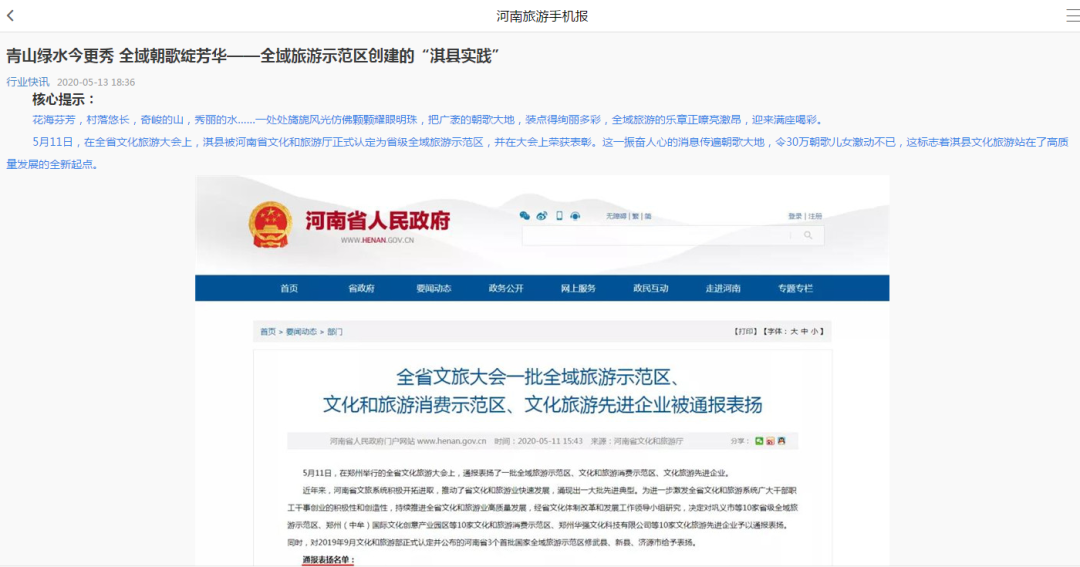The width and height of the screenshot is (1080, 567).
Task: Click the 行业快讯 category label
Action: pos(27,82)
